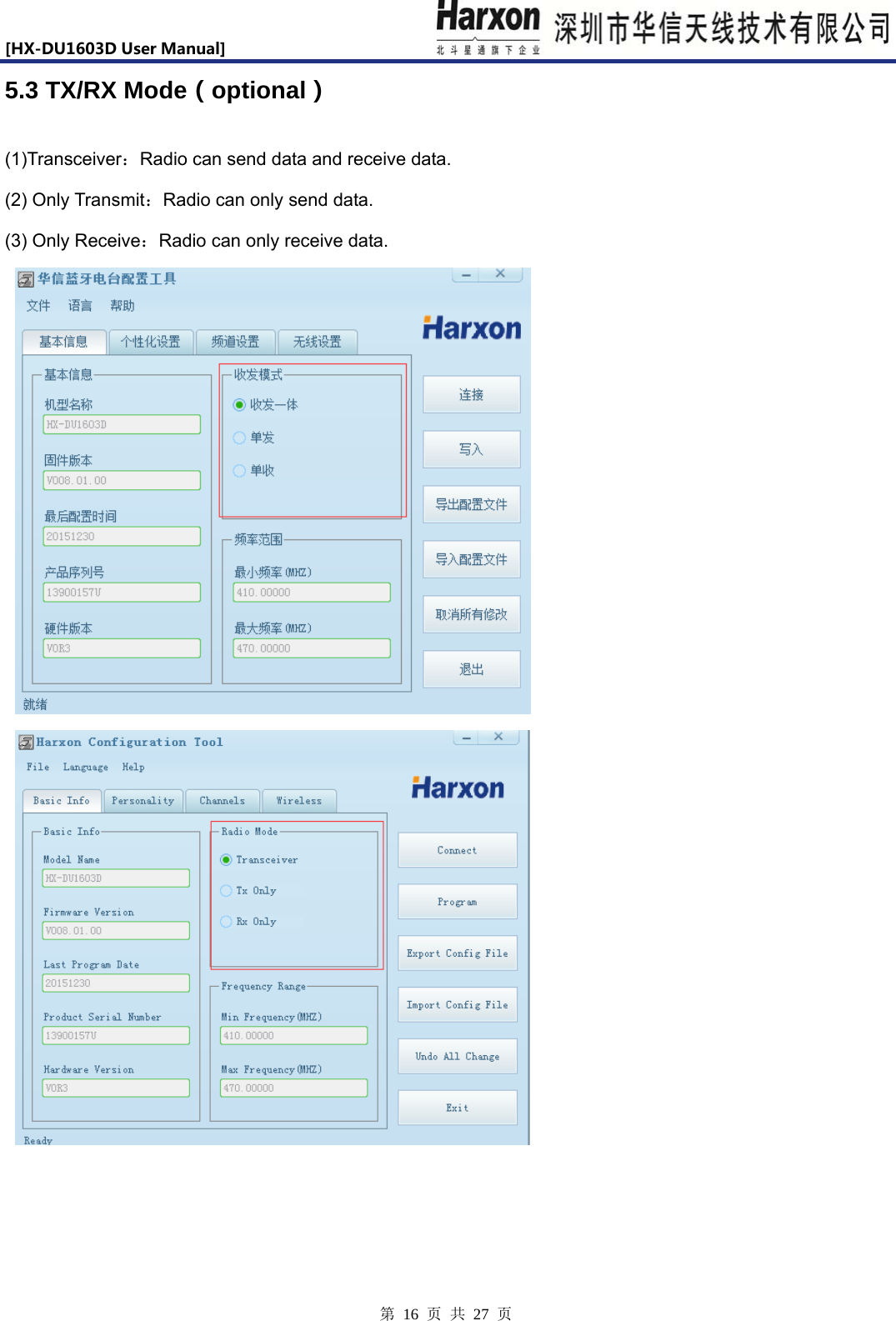Switch to the Wireless tab
Image resolution: width=896 pixels, height=1321 pixels.
(x=299, y=801)
